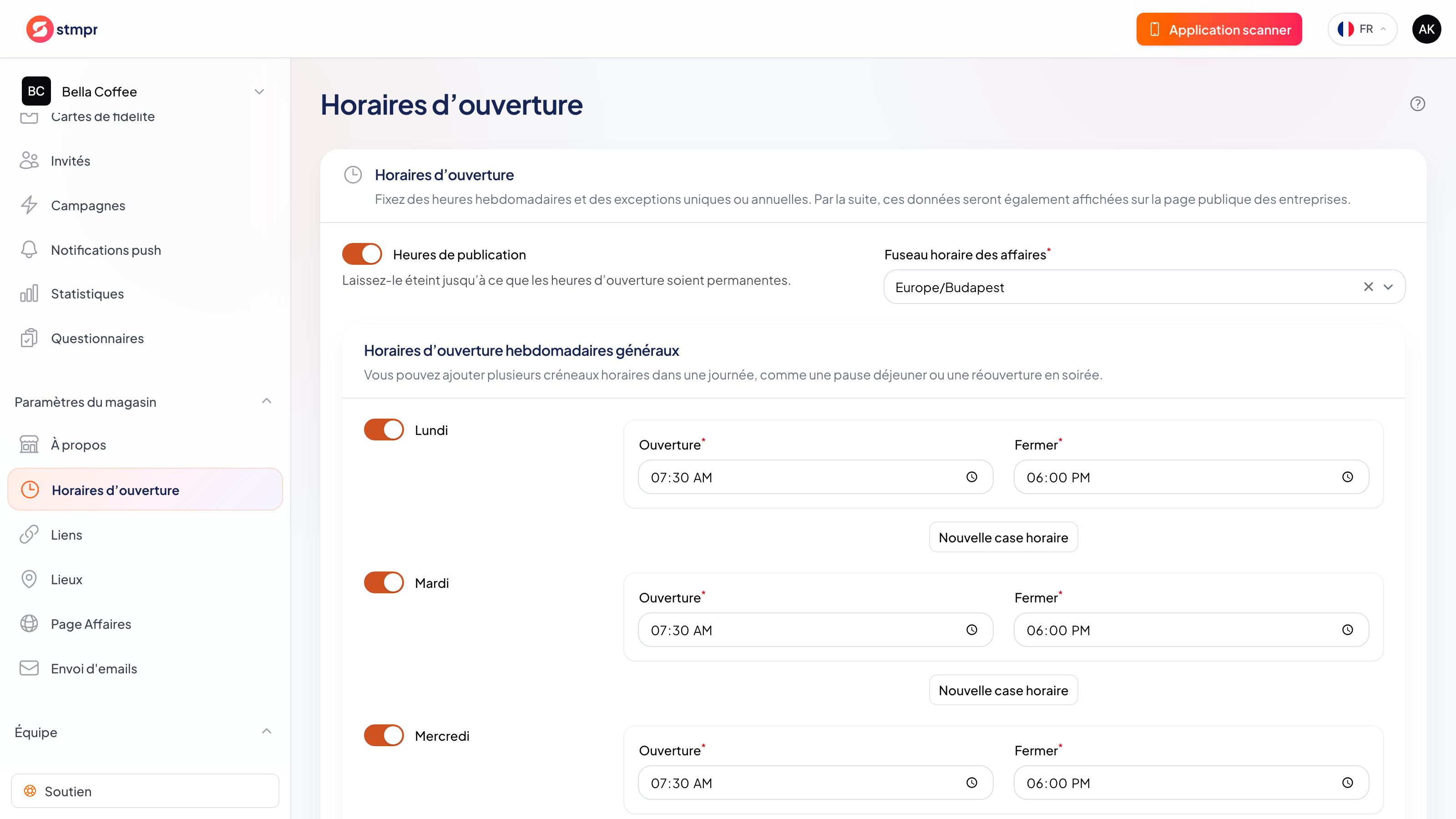Click the Envoi d'emails envelope icon
Image resolution: width=1456 pixels, height=819 pixels.
[29, 668]
